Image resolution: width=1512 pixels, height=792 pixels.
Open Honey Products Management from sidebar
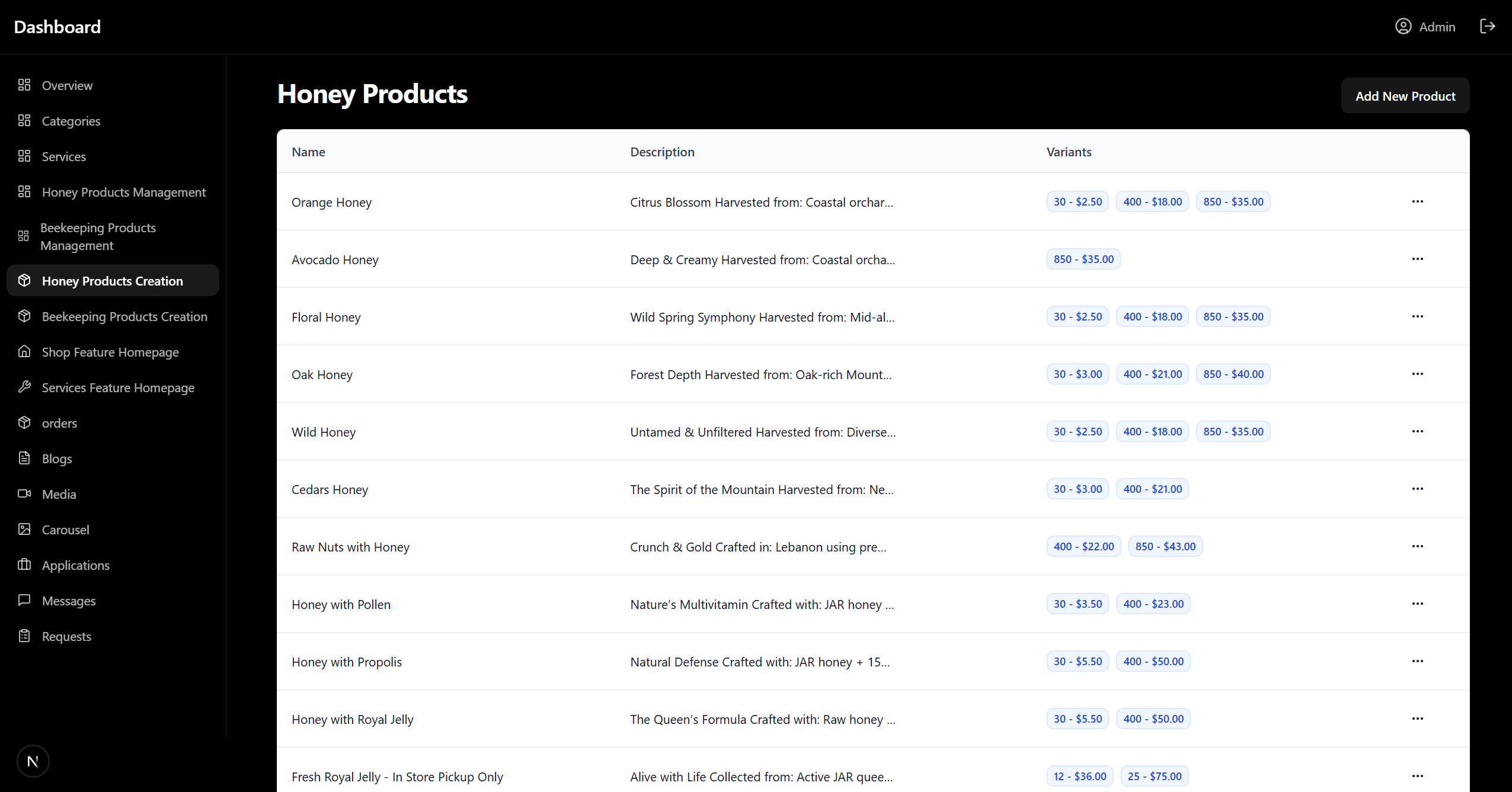(123, 191)
